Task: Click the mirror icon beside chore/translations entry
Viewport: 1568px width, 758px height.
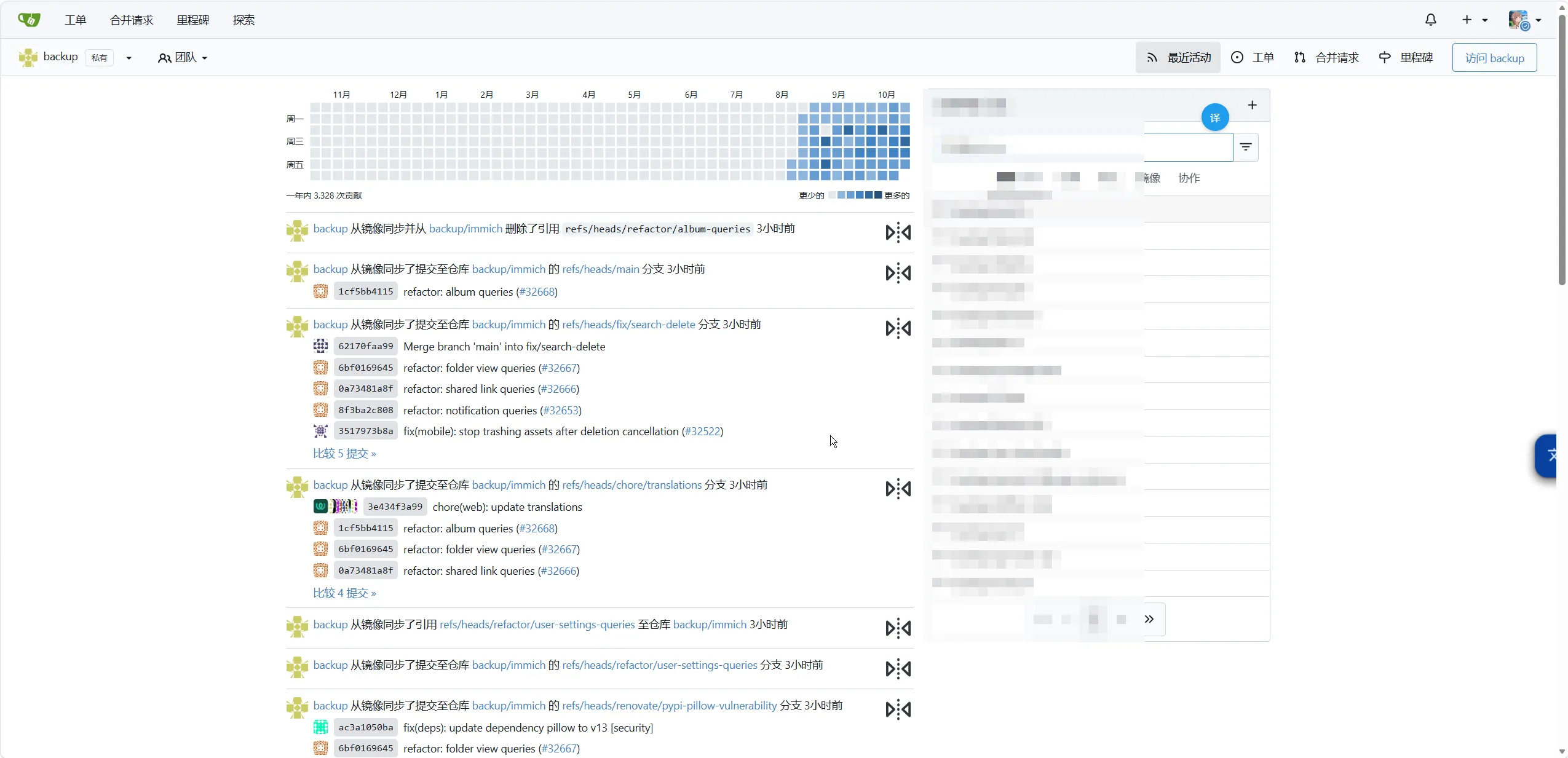Action: [898, 489]
